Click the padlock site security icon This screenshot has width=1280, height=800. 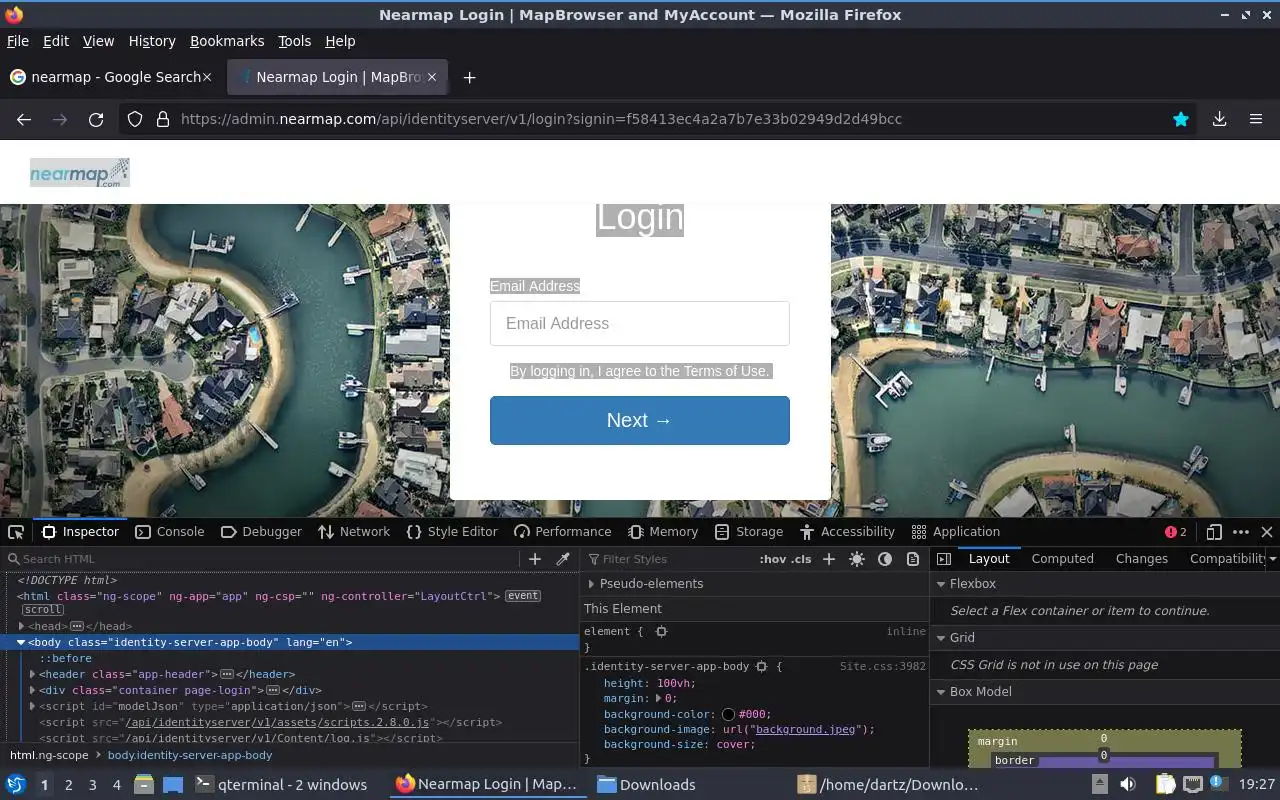point(163,119)
